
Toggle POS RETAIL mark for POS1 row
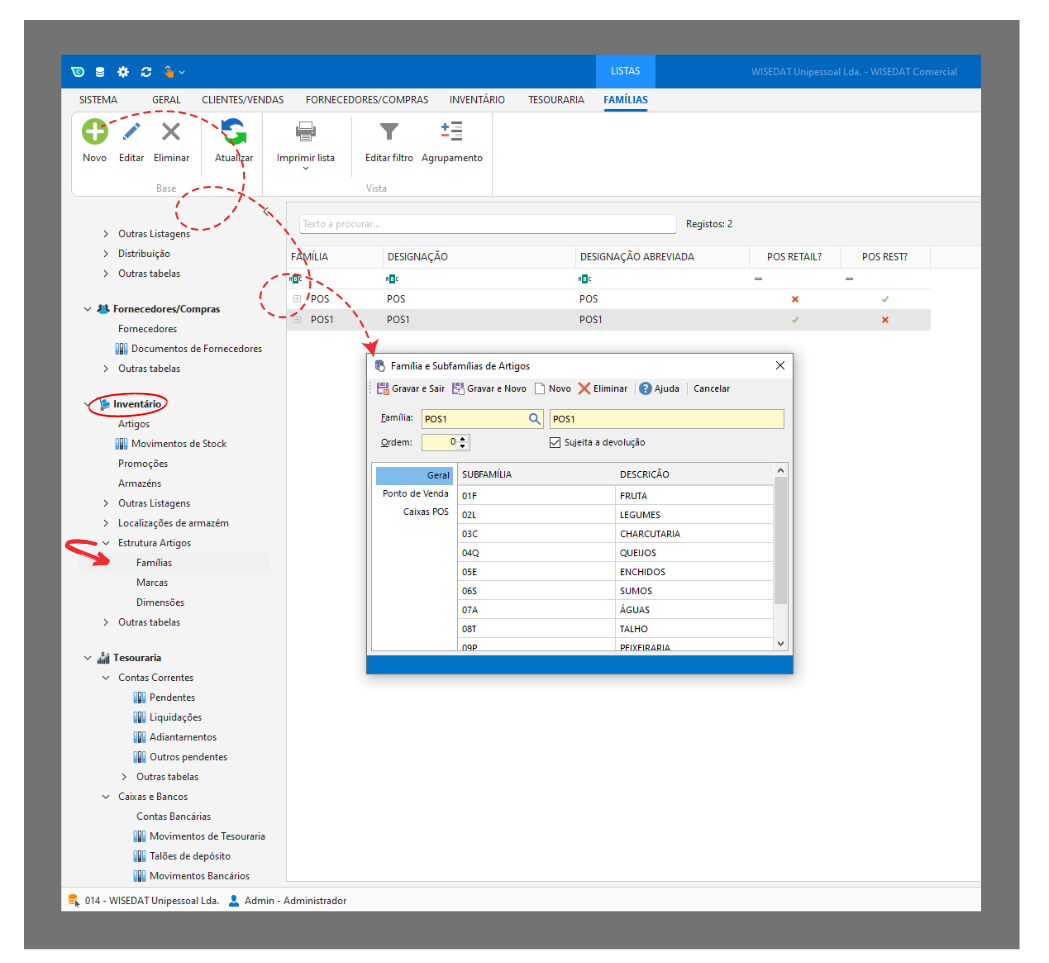[795, 320]
